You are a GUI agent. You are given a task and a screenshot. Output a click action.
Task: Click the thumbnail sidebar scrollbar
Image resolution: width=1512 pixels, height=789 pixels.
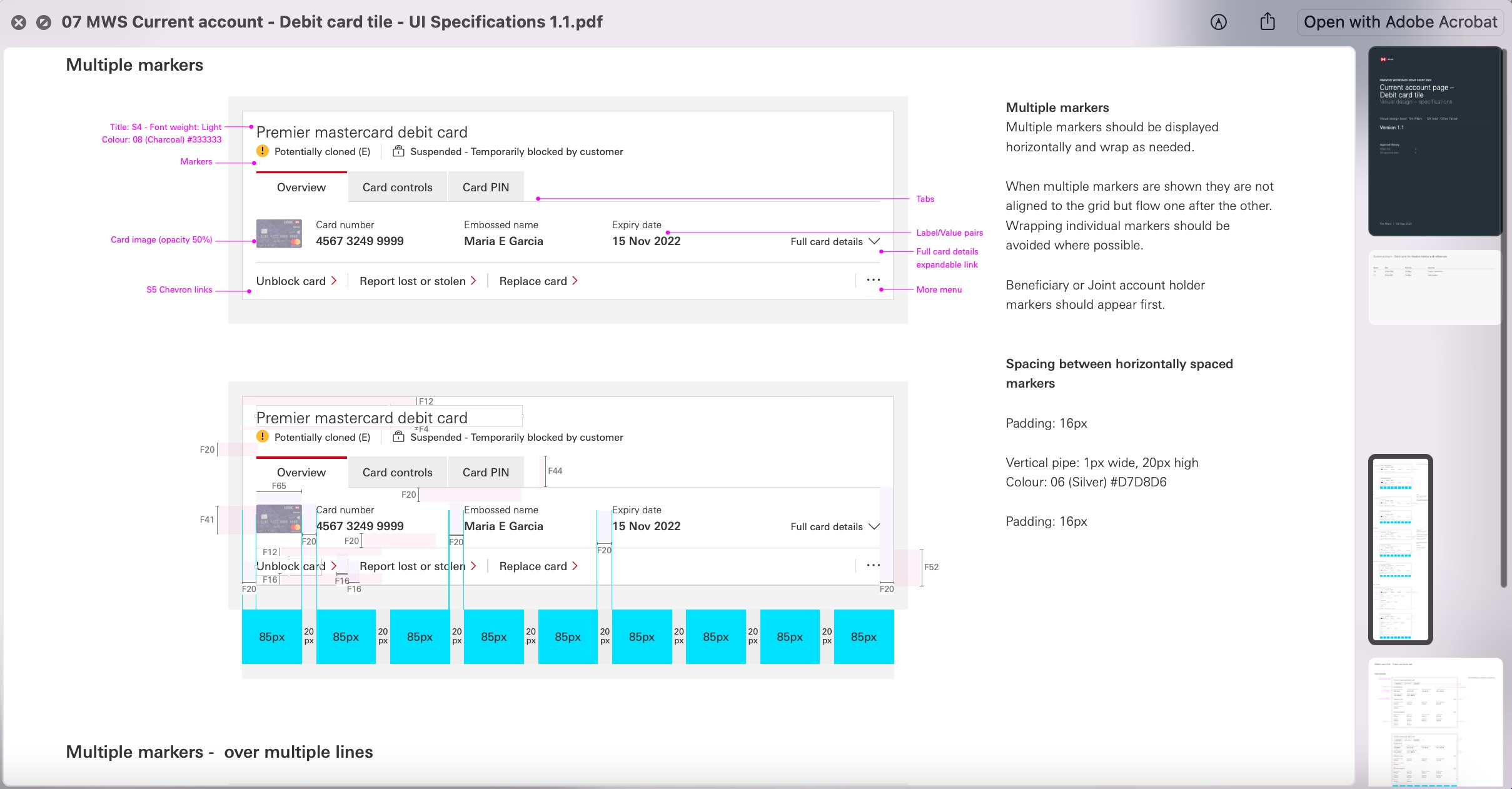pyautogui.click(x=1504, y=319)
